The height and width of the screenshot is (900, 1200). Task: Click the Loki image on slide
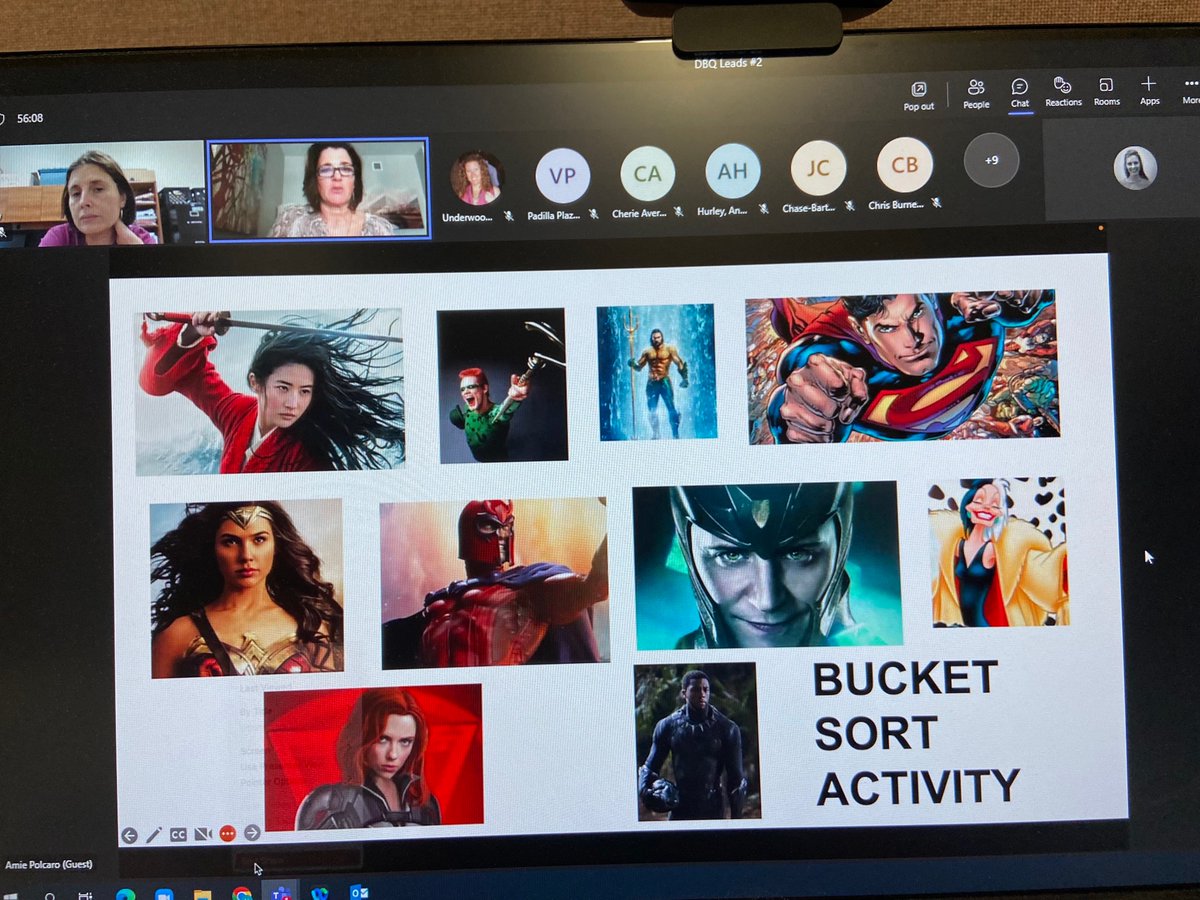pos(767,566)
